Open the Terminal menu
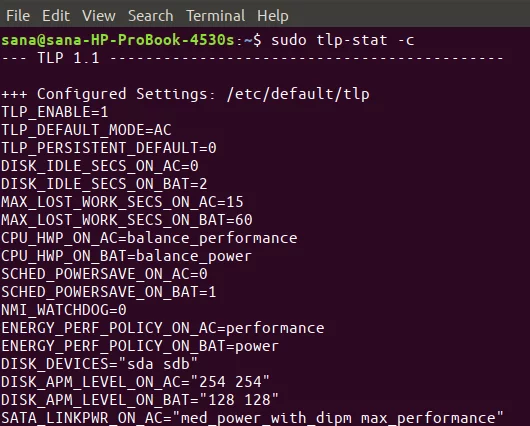This screenshot has height=426, width=530. coord(215,16)
